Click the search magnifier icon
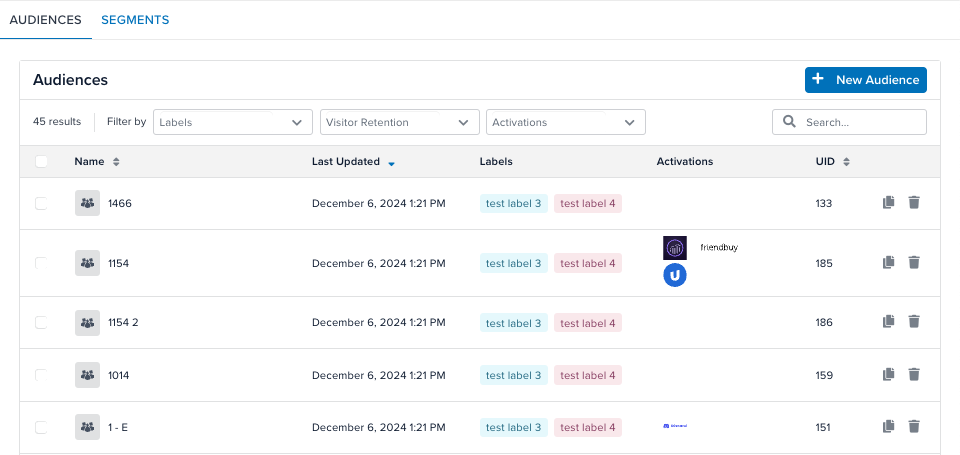Viewport: 960px width, 455px height. (x=790, y=121)
